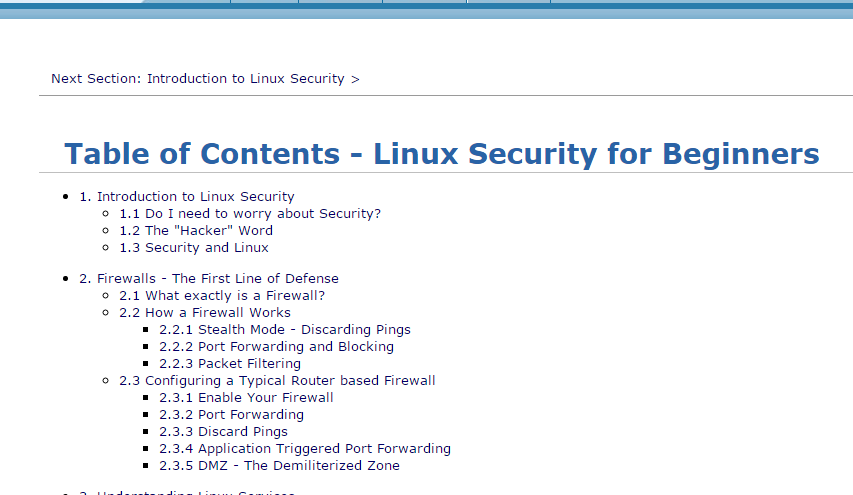
Task: Open 1.2 The "Hacker" Word section
Action: 196,231
